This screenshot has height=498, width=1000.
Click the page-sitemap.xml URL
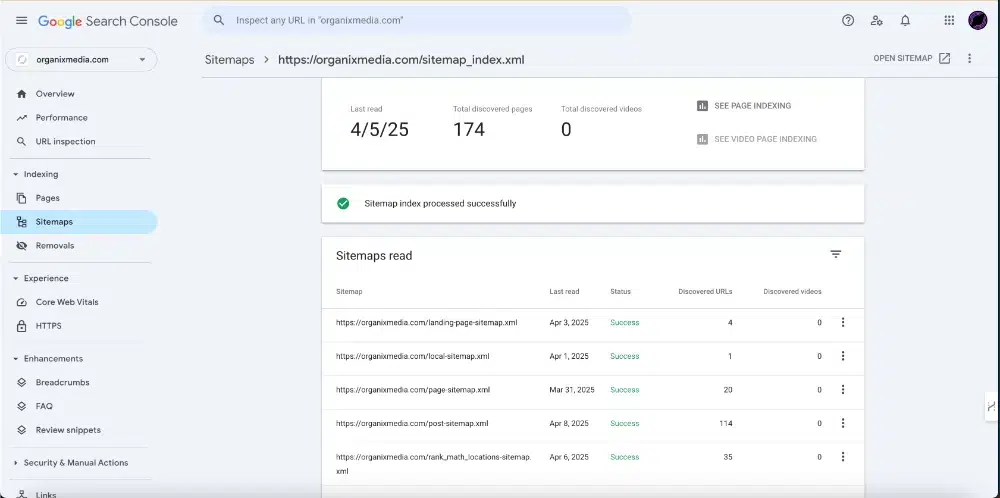[x=413, y=390]
